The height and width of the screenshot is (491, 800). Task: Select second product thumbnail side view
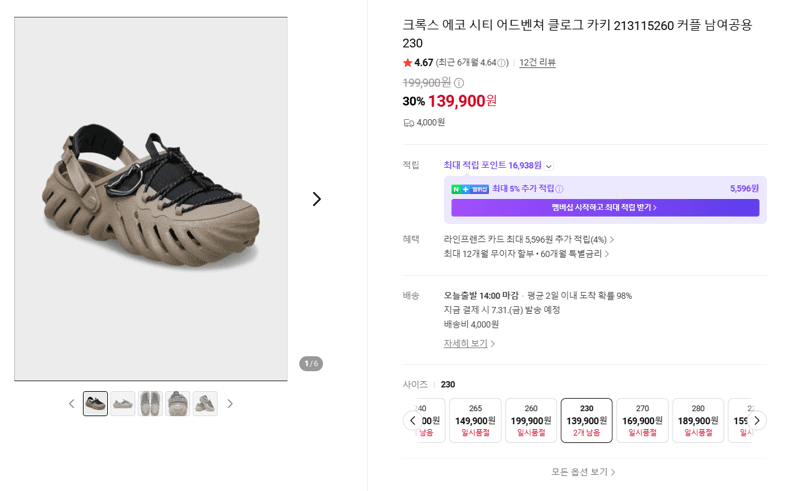[123, 404]
